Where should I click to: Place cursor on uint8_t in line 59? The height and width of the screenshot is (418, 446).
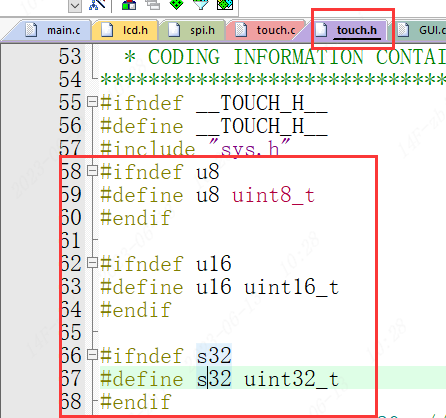(273, 195)
